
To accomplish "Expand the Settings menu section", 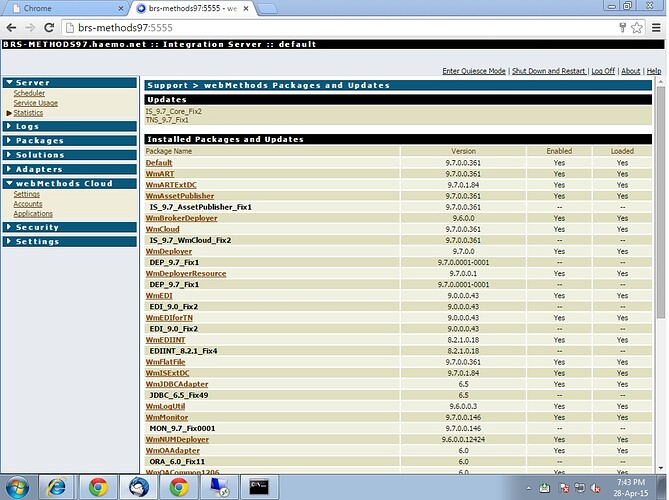I will 70,241.
